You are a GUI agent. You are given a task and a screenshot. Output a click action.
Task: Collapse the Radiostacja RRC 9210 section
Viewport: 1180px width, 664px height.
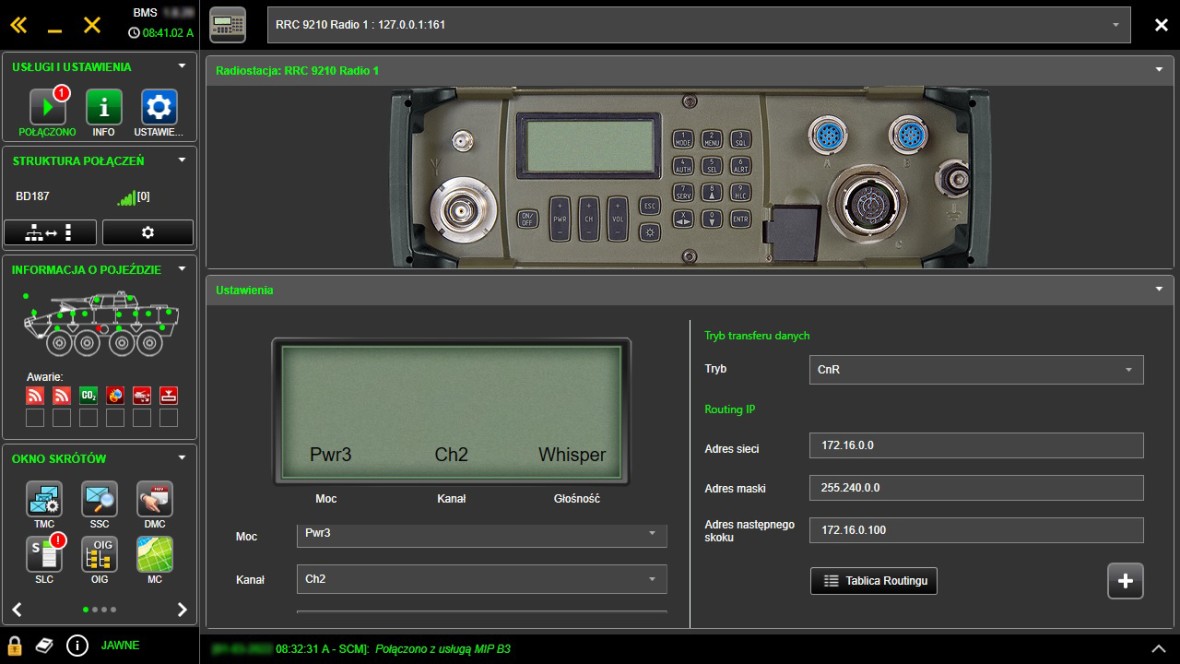(x=1159, y=70)
